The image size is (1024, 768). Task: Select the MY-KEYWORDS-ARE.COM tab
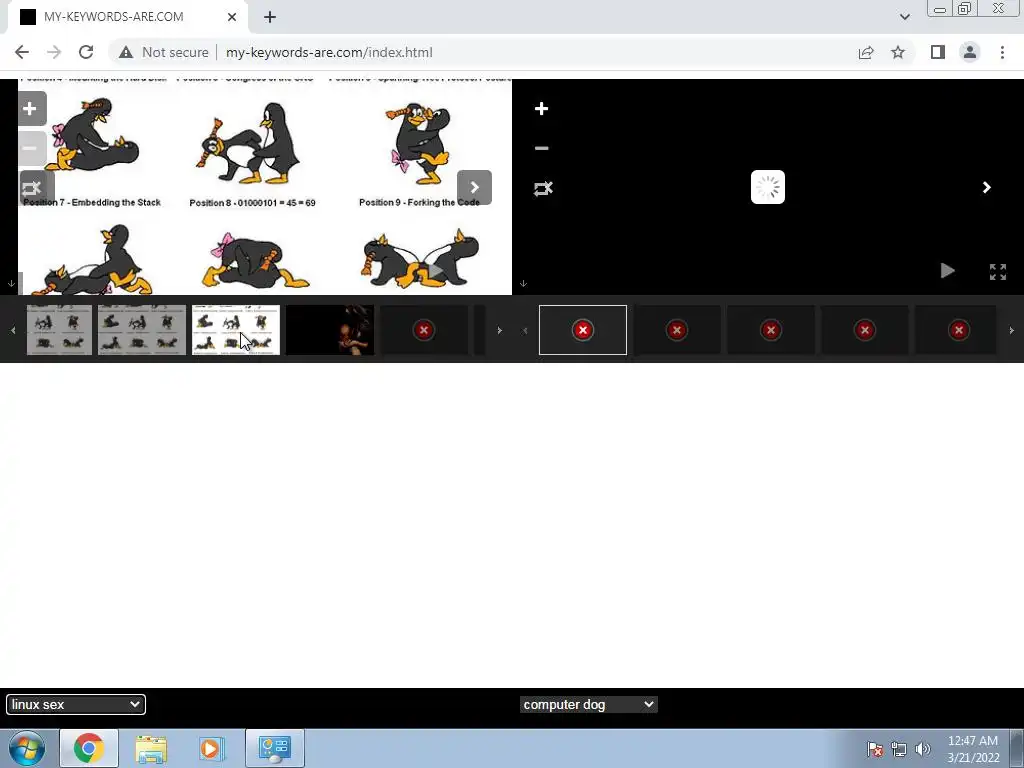[127, 17]
